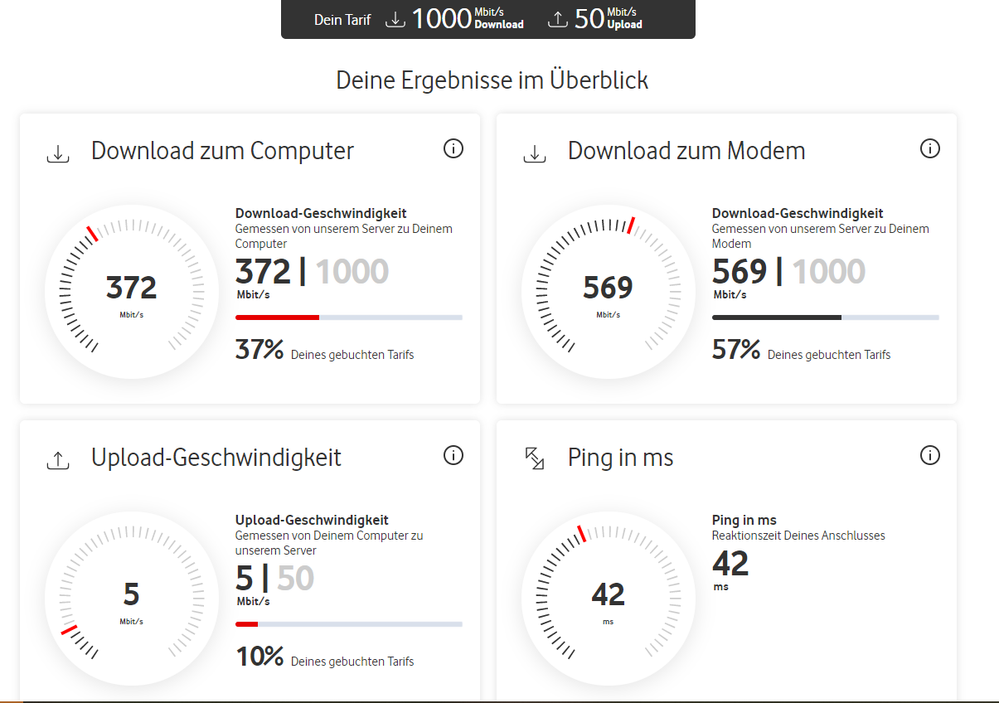Open info for Download zum Modem

[x=930, y=149]
